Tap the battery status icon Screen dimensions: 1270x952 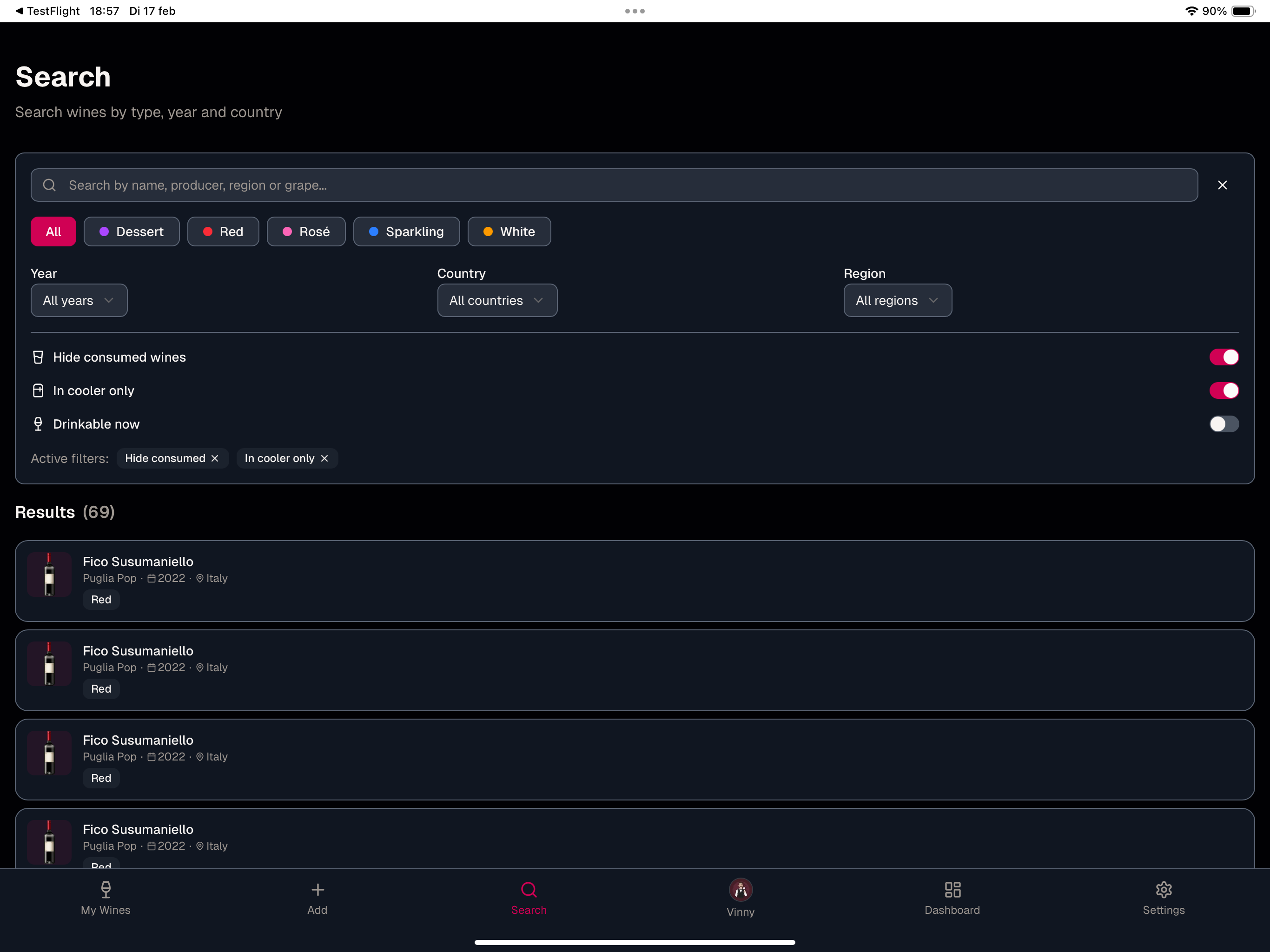1244,11
